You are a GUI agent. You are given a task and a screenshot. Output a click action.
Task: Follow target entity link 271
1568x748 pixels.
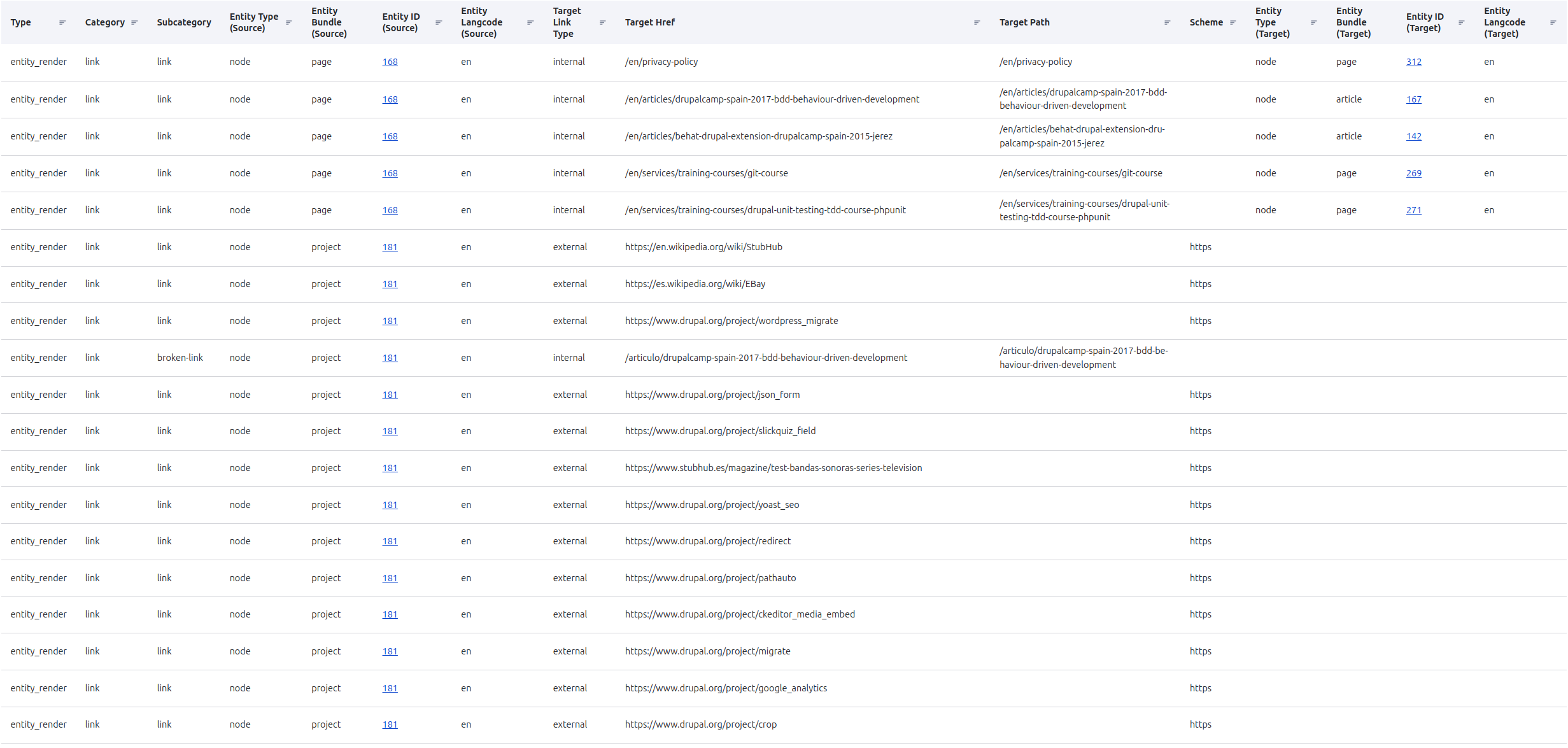point(1414,210)
